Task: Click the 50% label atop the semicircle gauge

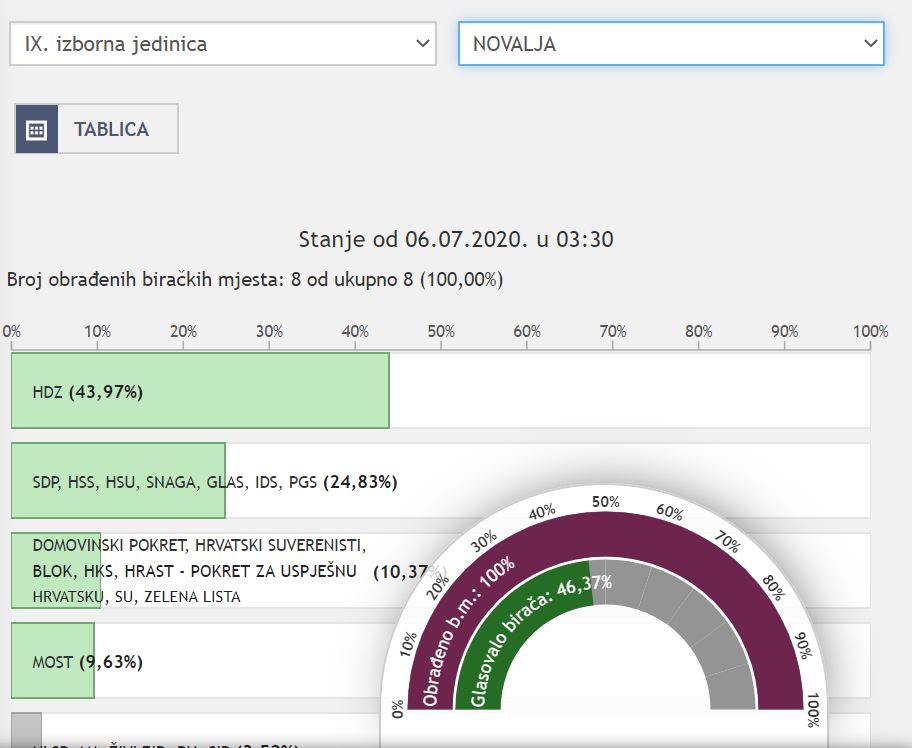Action: (x=604, y=501)
